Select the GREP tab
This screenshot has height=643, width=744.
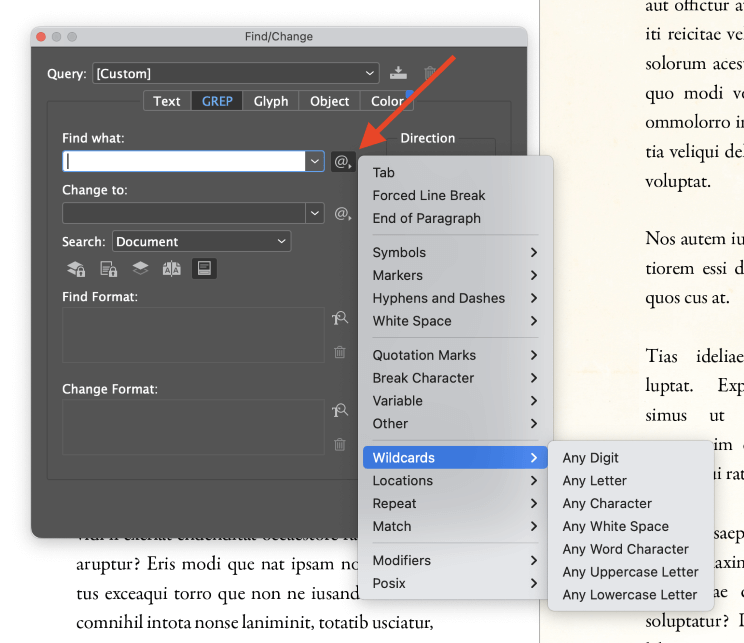click(x=217, y=101)
